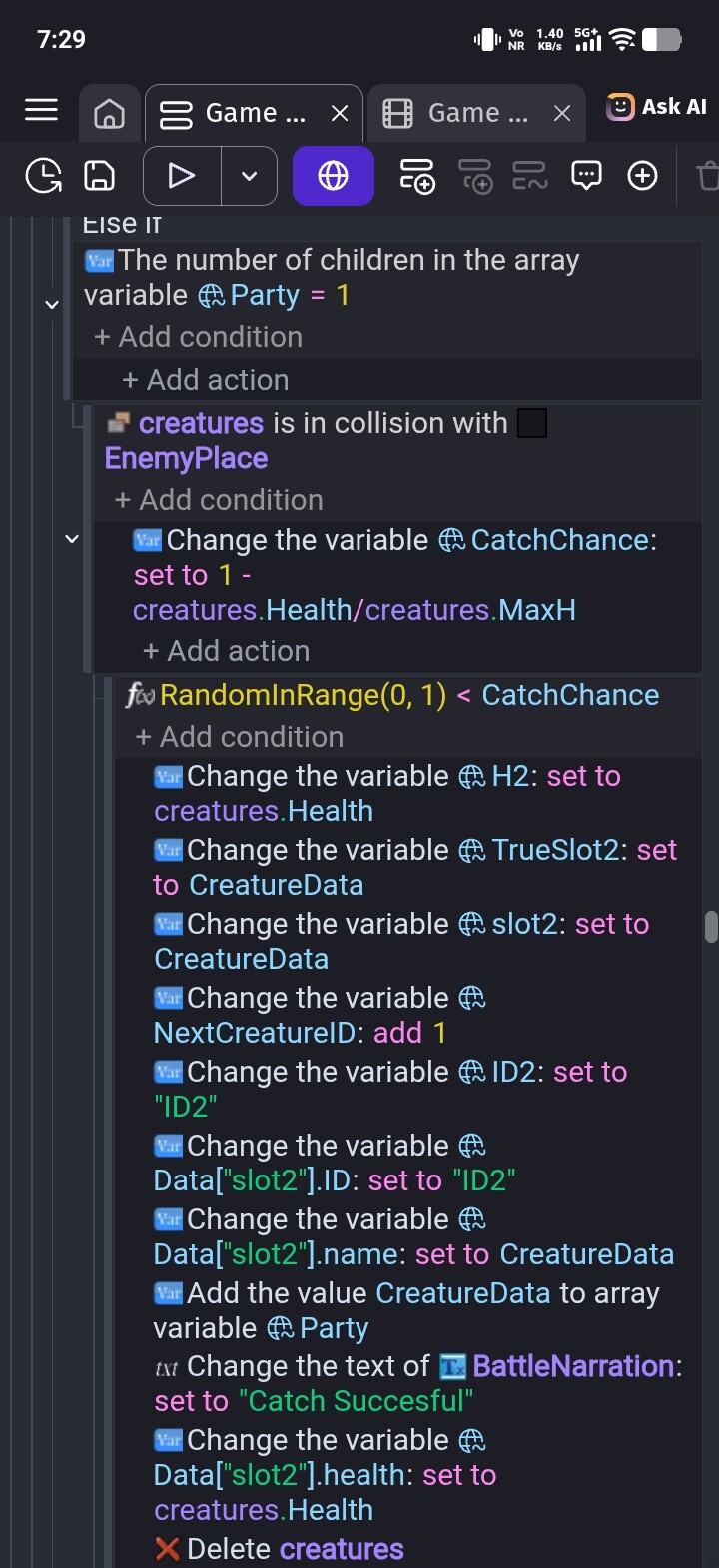Collapse the creatures collision event
The height and width of the screenshot is (1568, 719).
[x=72, y=539]
